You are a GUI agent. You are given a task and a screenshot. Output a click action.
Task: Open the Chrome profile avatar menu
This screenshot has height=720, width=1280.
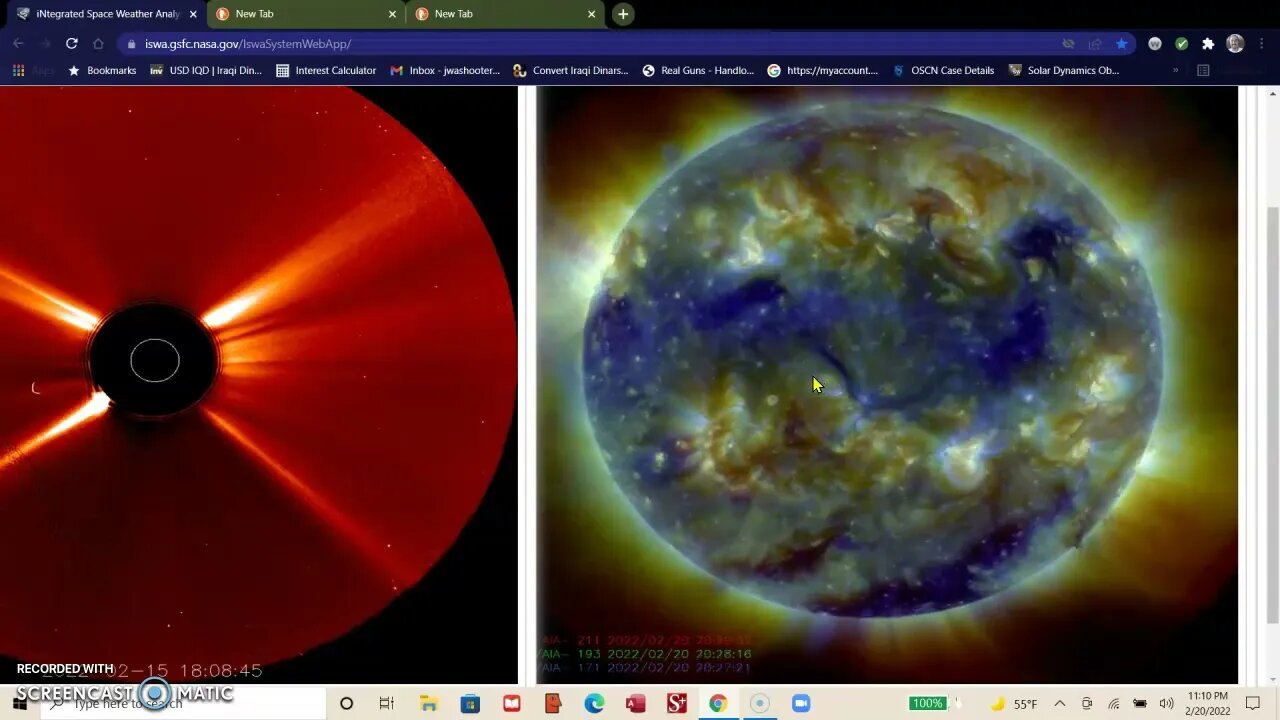click(x=1235, y=43)
